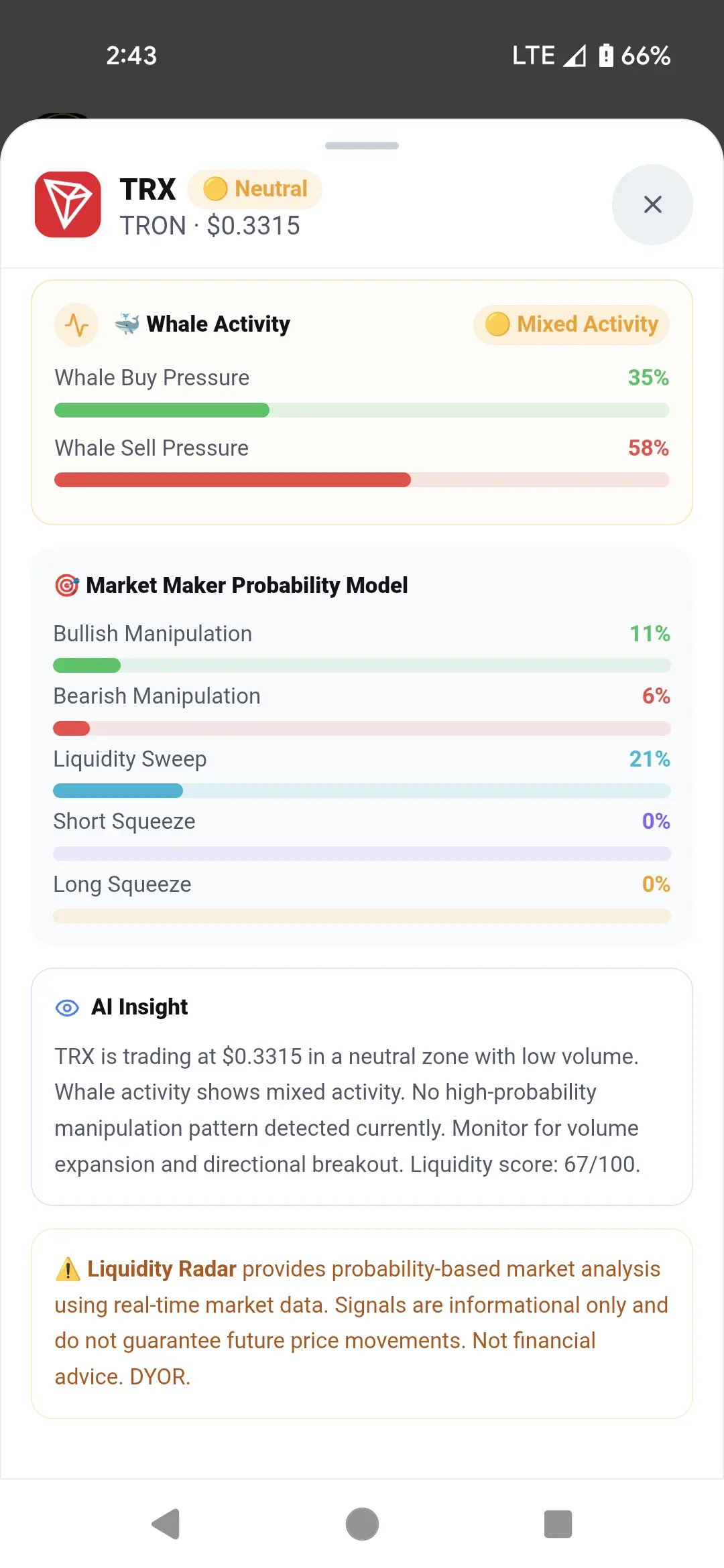724x1568 pixels.
Task: Tap the Liquidity Sweep blue progress bar
Action: click(362, 791)
